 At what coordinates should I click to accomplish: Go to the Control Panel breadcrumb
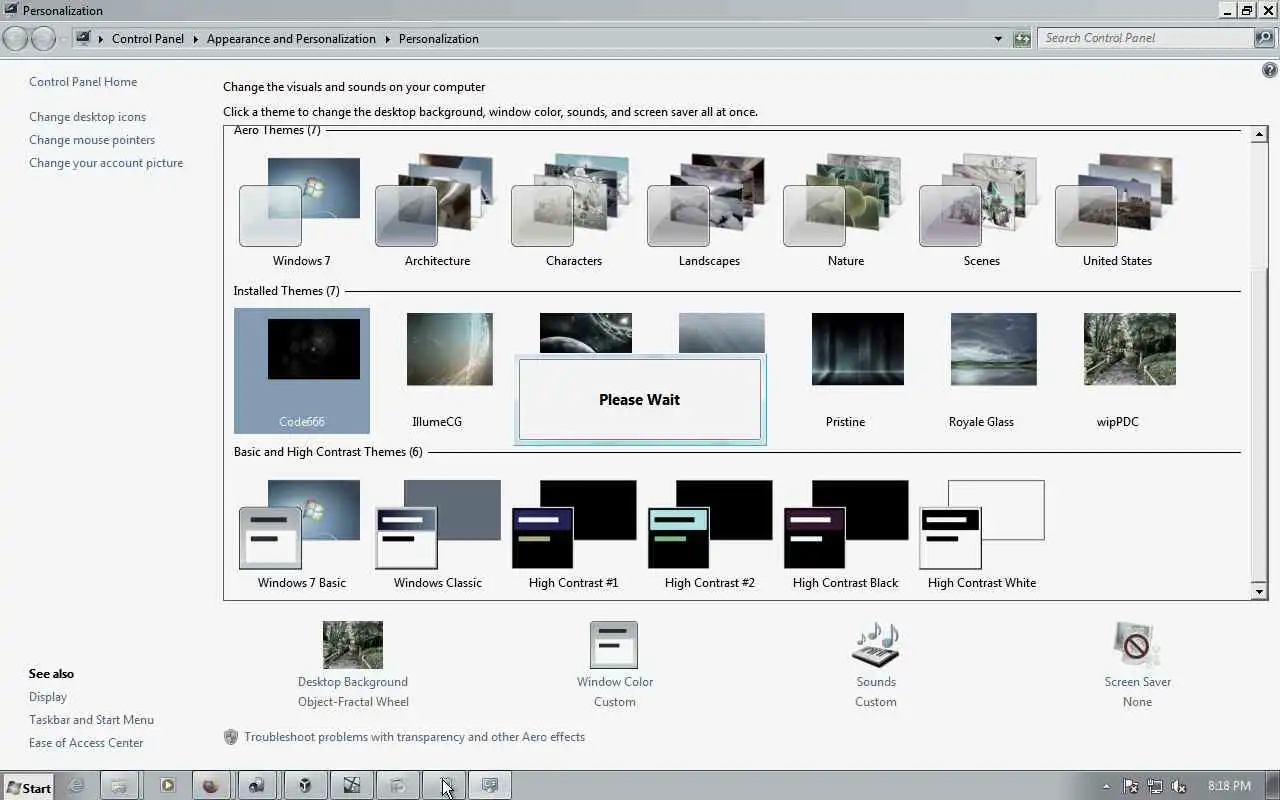(x=148, y=39)
